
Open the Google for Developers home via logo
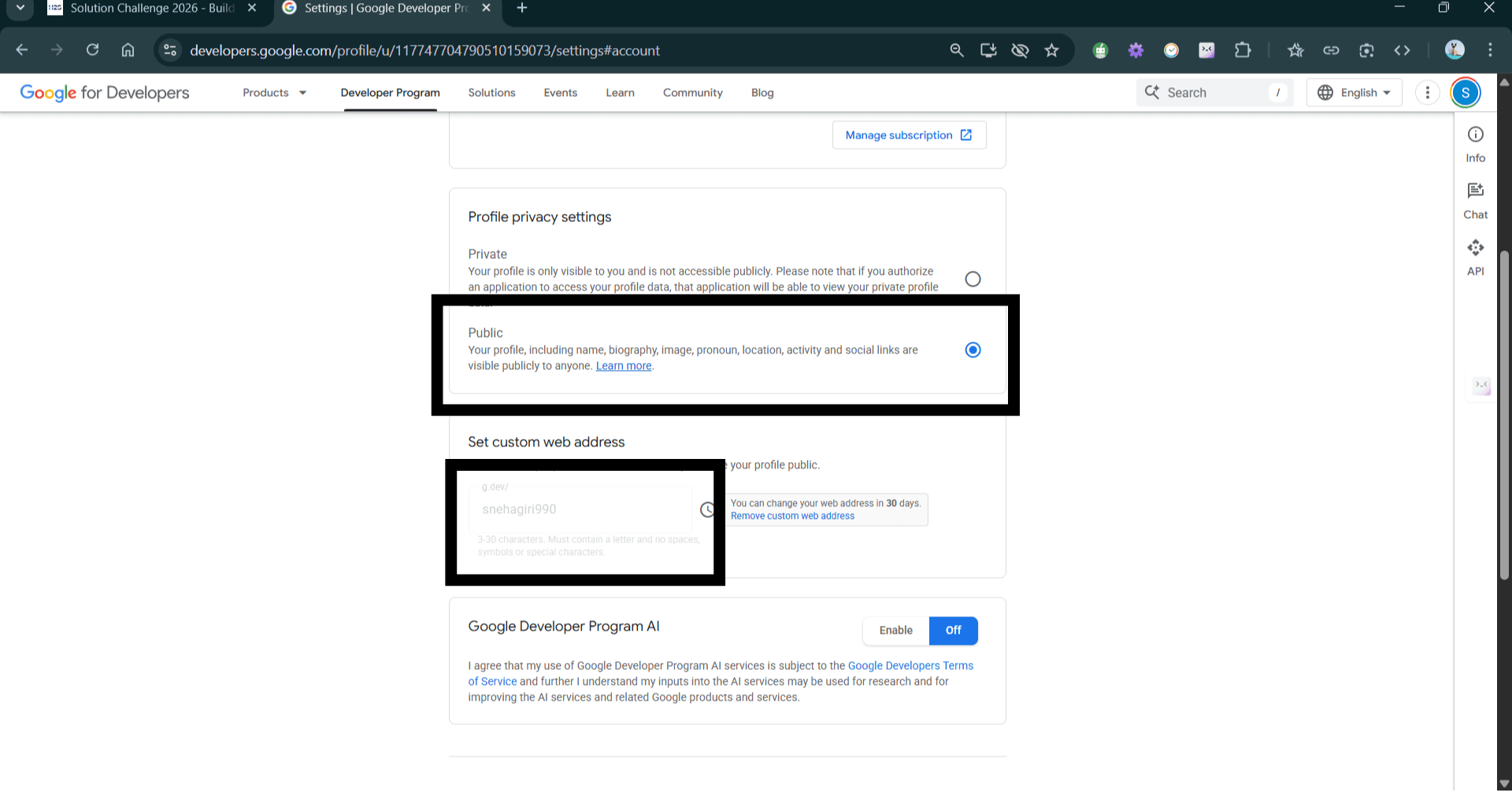pos(103,92)
